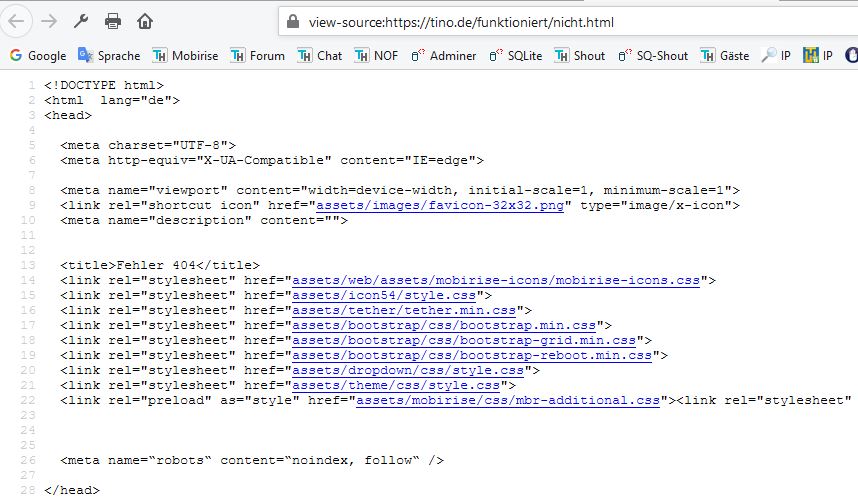Viewport: 858px width, 501px height.
Task: Open the Adminer bookmark
Action: tap(444, 56)
